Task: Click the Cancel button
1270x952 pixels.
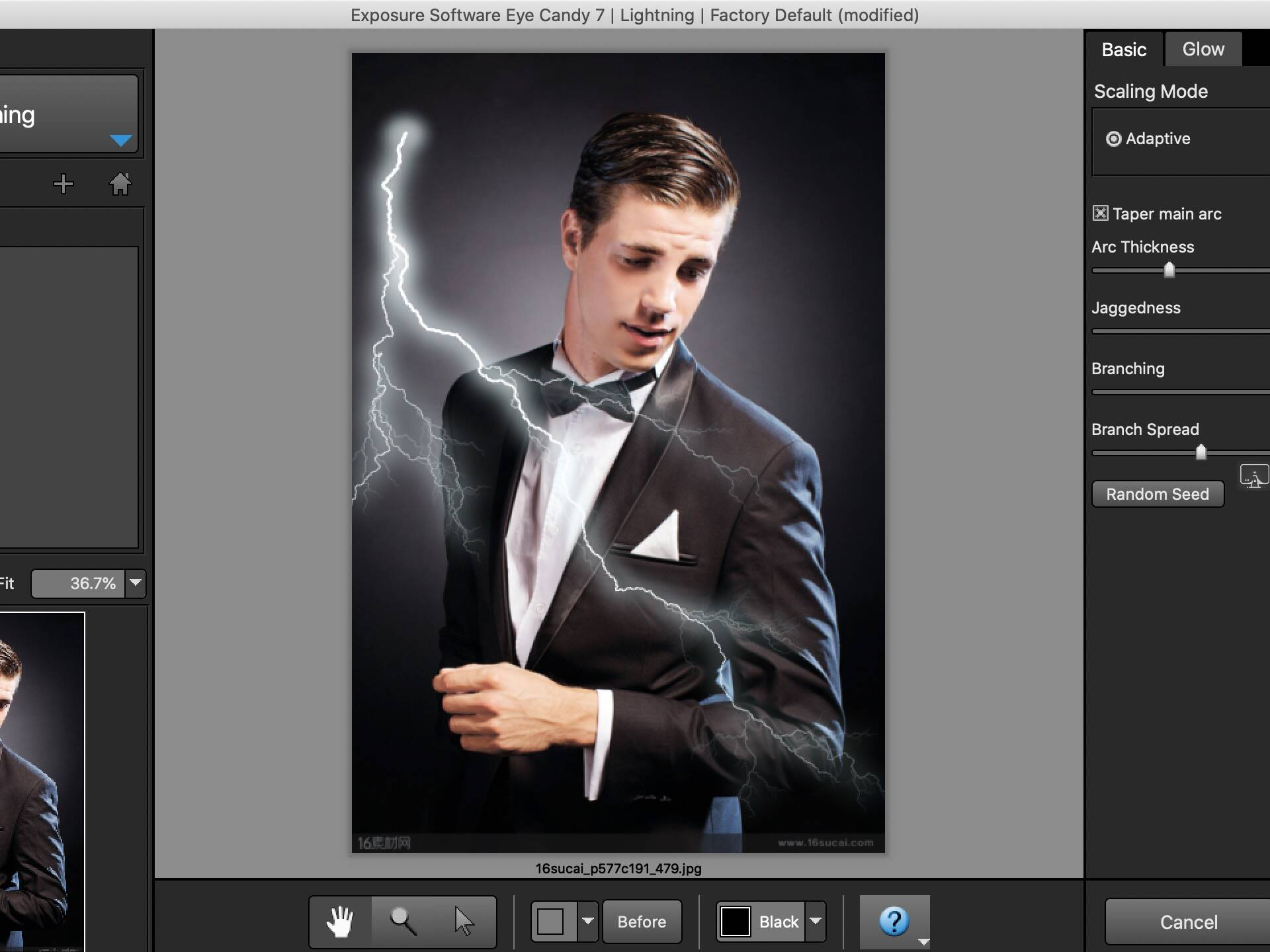Action: click(x=1188, y=922)
